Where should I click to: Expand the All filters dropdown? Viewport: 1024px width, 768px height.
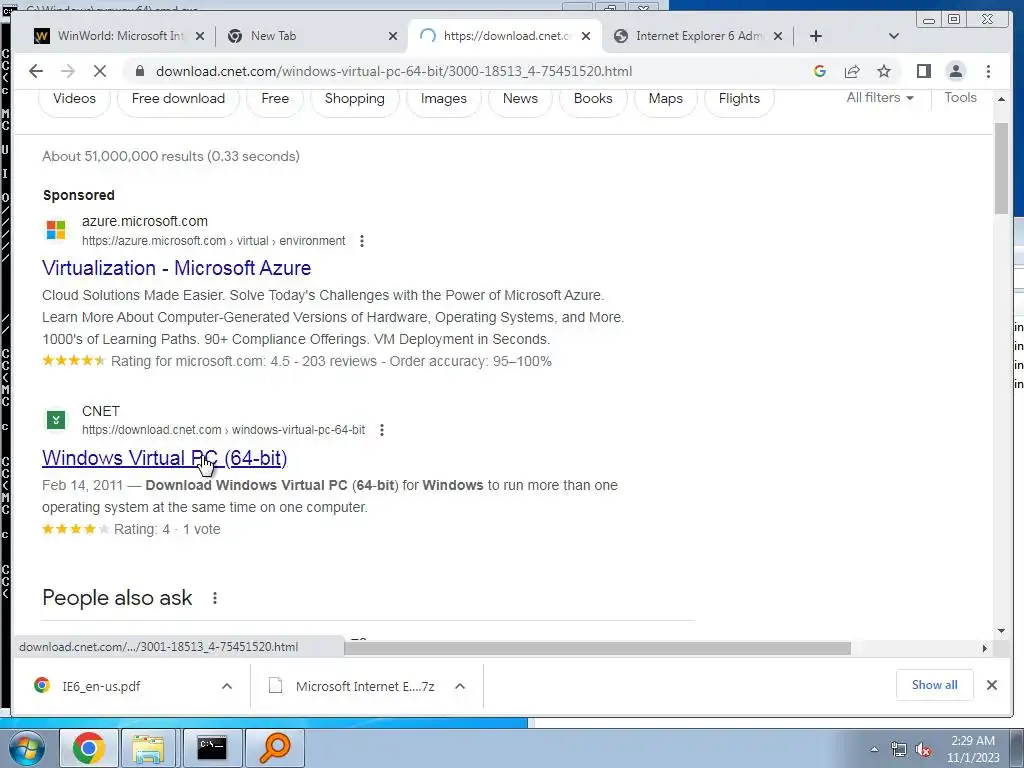tap(880, 97)
